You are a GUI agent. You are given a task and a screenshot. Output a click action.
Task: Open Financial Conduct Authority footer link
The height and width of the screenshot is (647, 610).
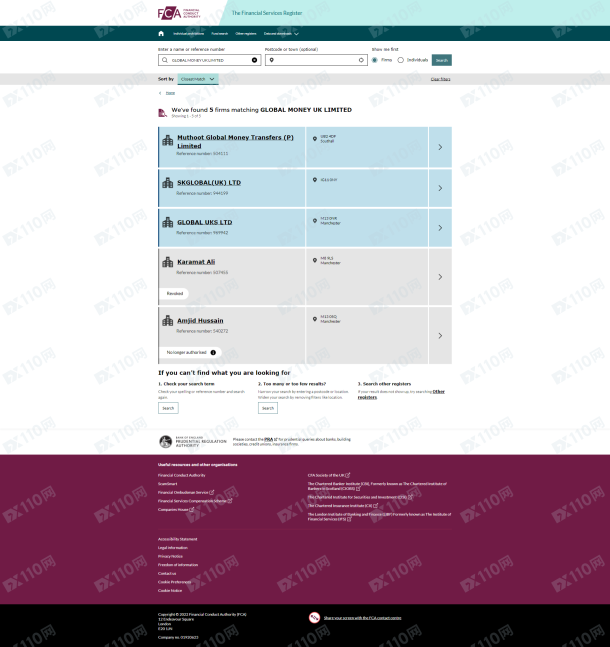tap(182, 475)
